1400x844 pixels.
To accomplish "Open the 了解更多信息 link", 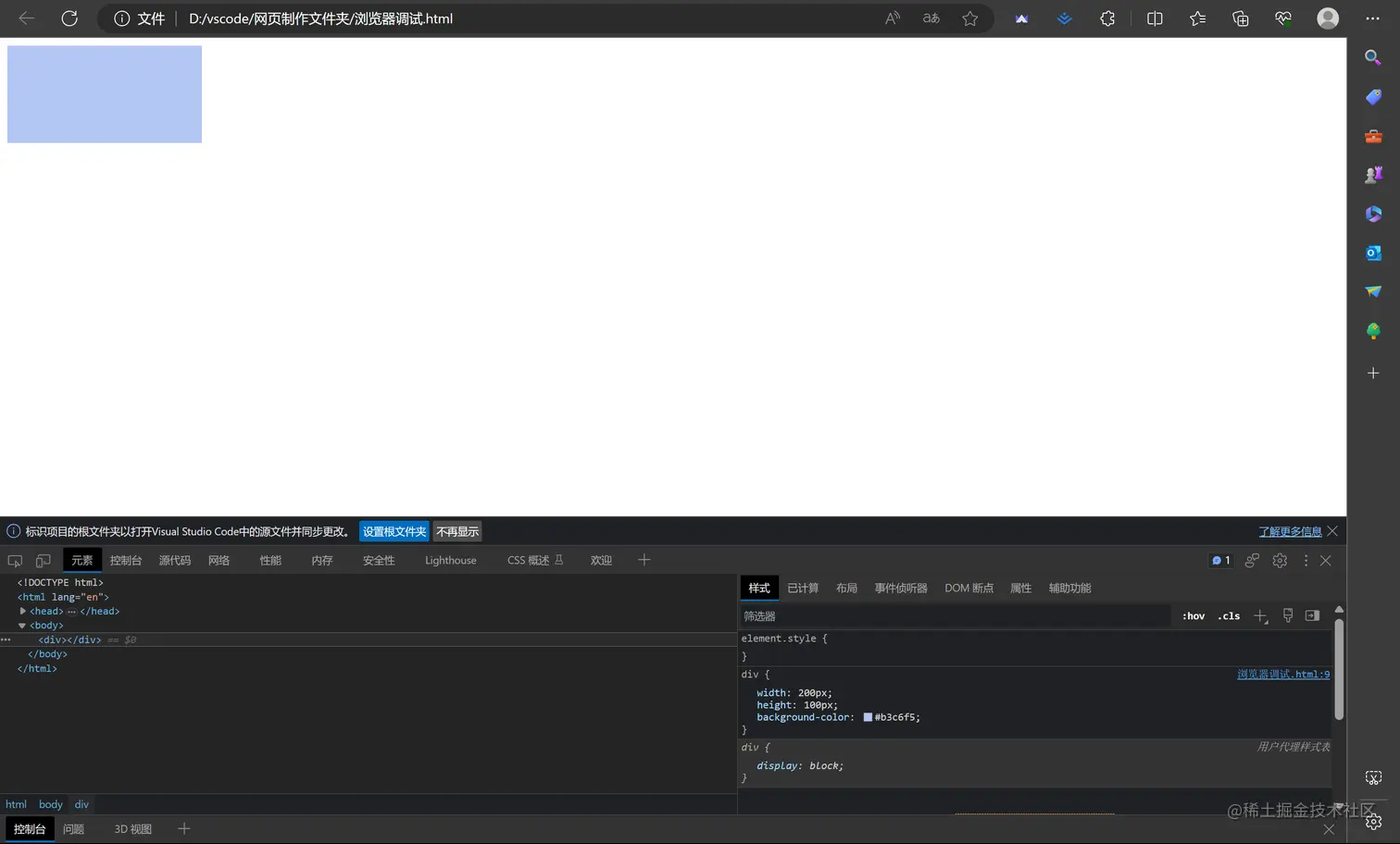I will (x=1290, y=532).
